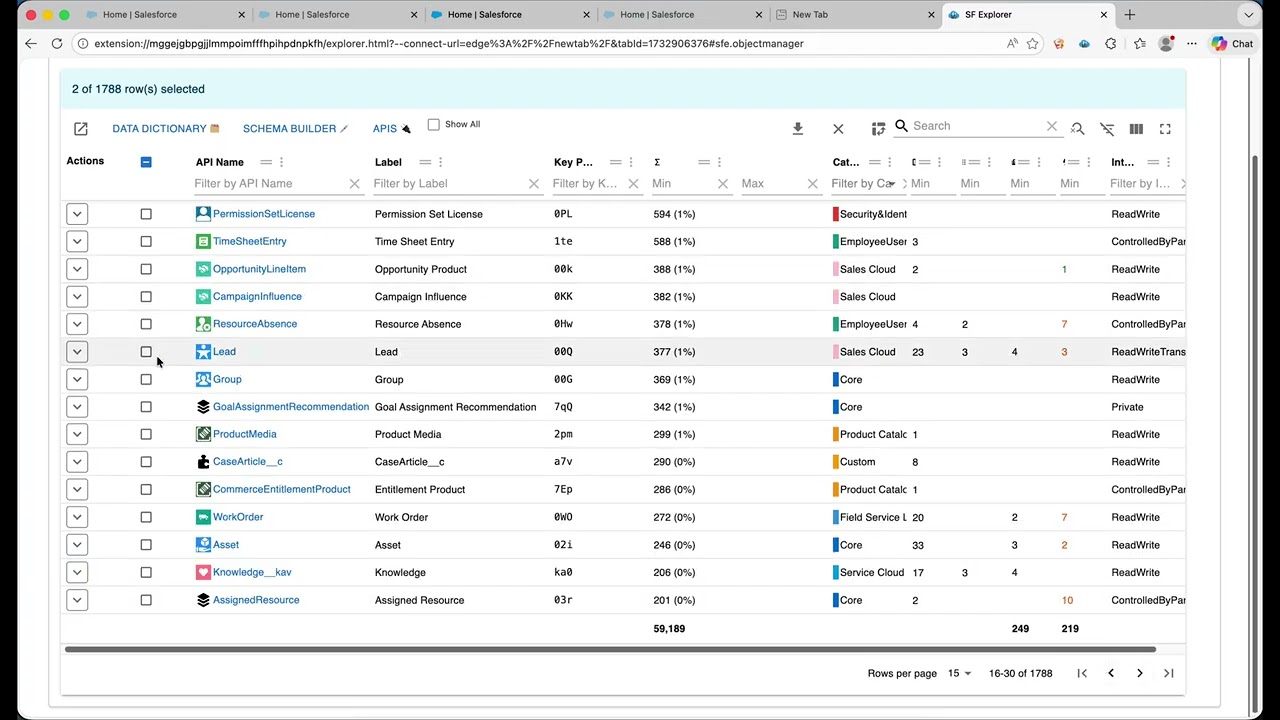Screen dimensions: 1280x720
Task: Open the Lead object link
Action: (x=224, y=352)
